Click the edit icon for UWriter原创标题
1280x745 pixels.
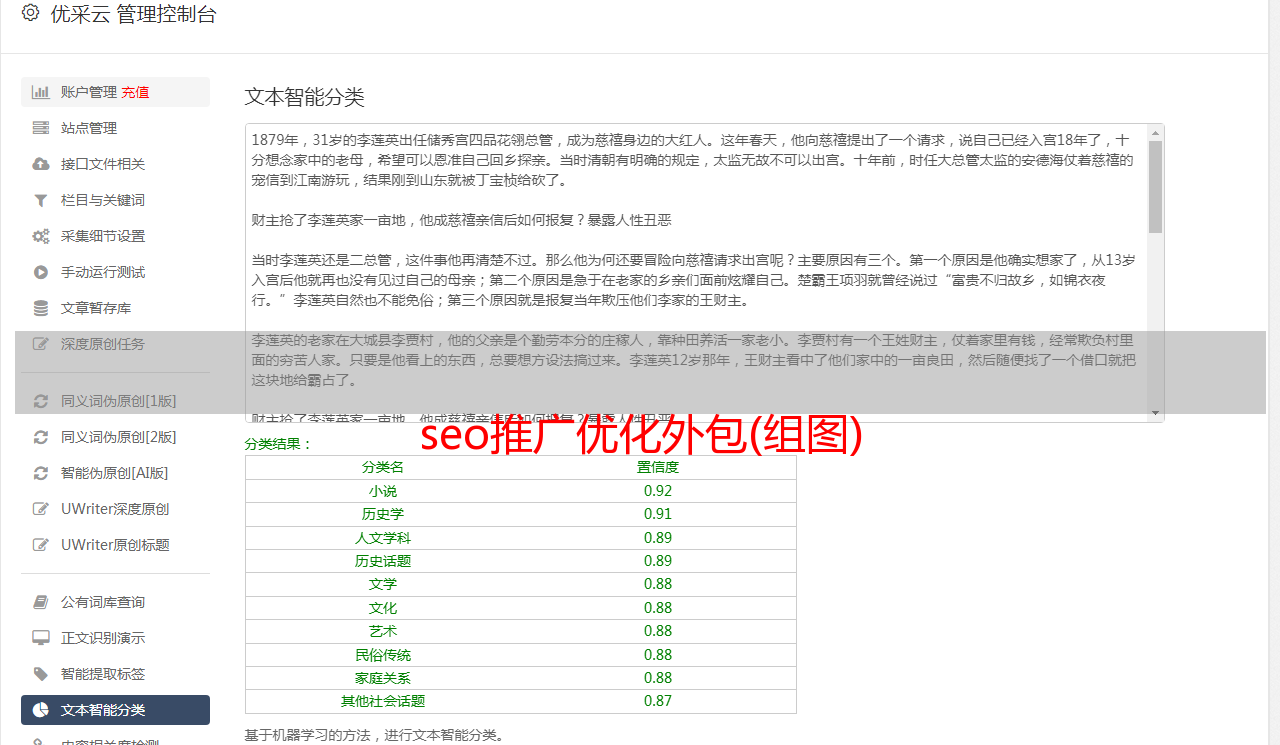pos(41,545)
